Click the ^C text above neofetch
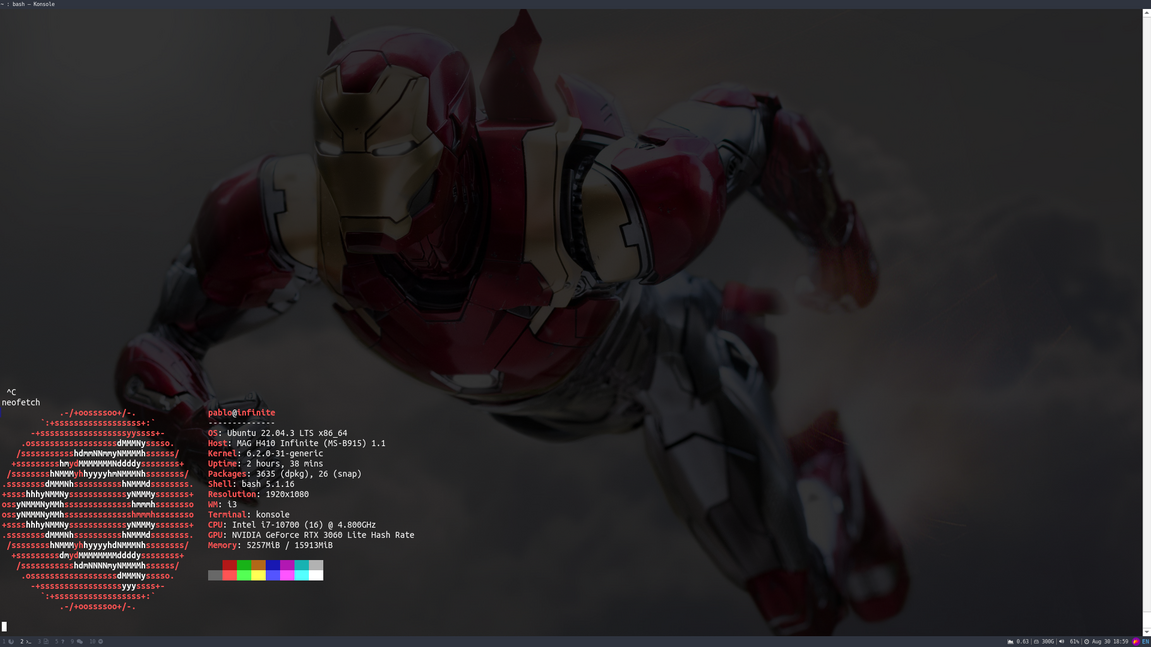The width and height of the screenshot is (1151, 647). (11, 392)
